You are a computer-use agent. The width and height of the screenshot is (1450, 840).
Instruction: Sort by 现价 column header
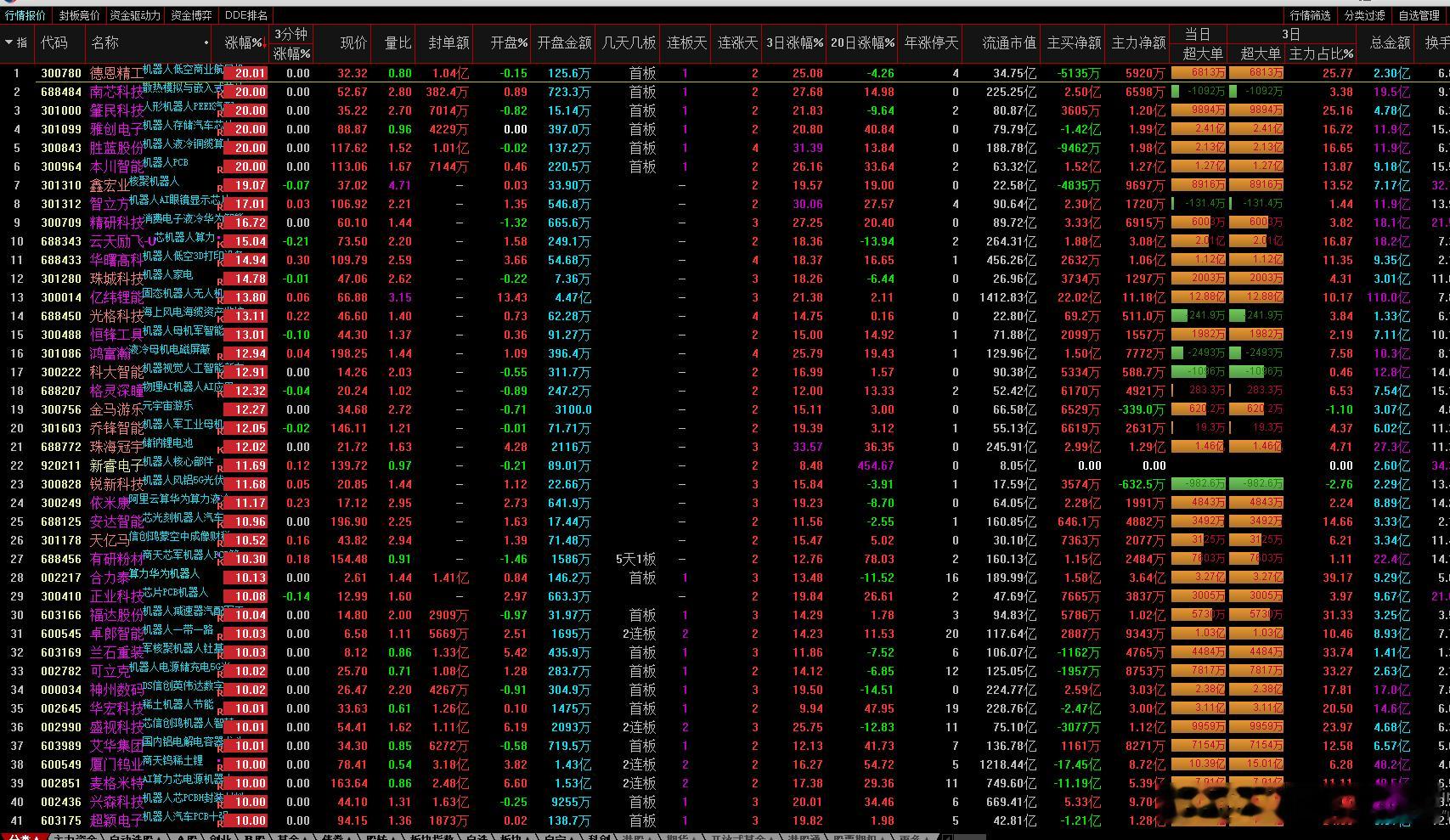click(x=353, y=42)
